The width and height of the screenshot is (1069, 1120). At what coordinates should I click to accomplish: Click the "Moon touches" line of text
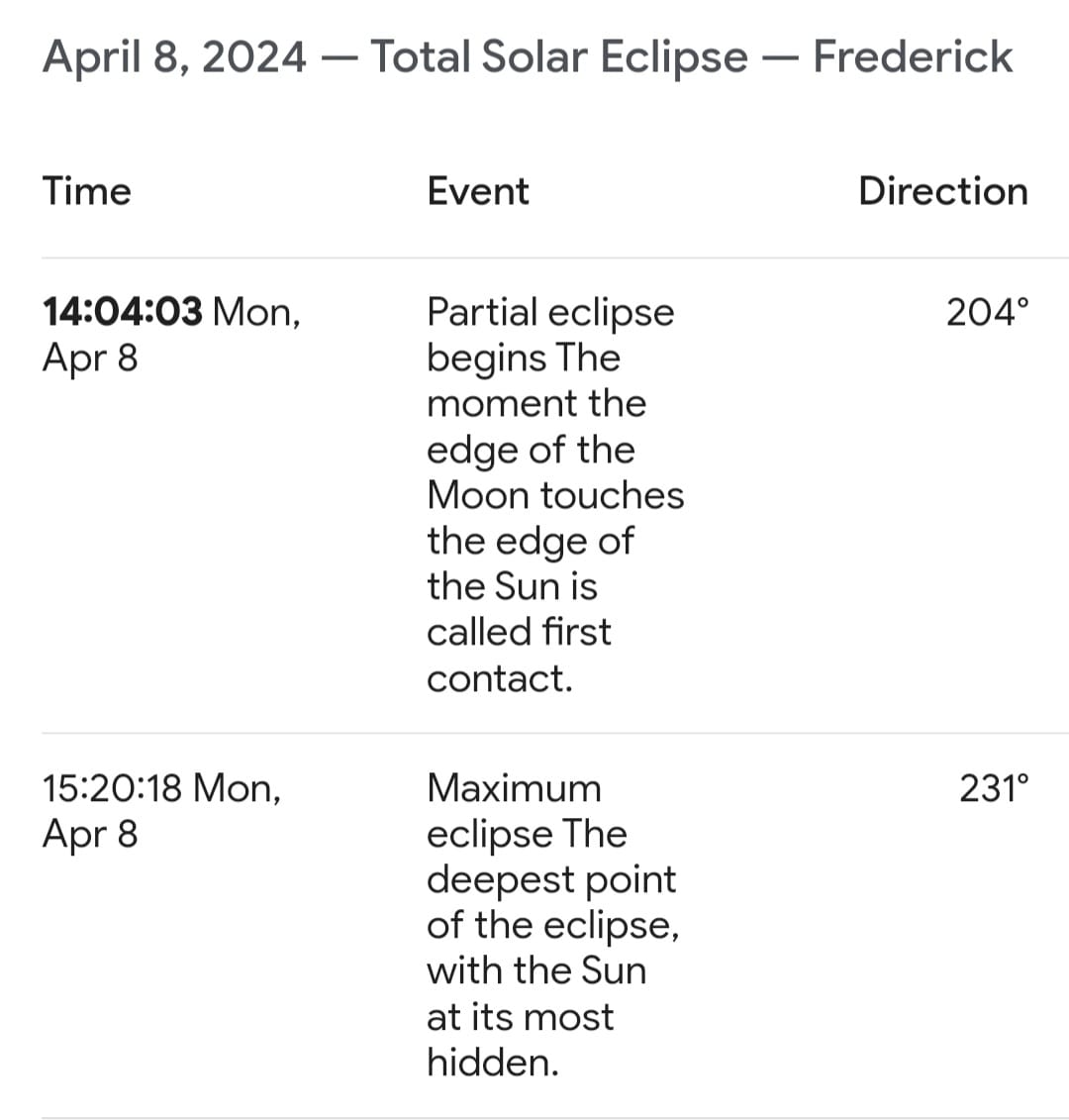pyautogui.click(x=555, y=494)
